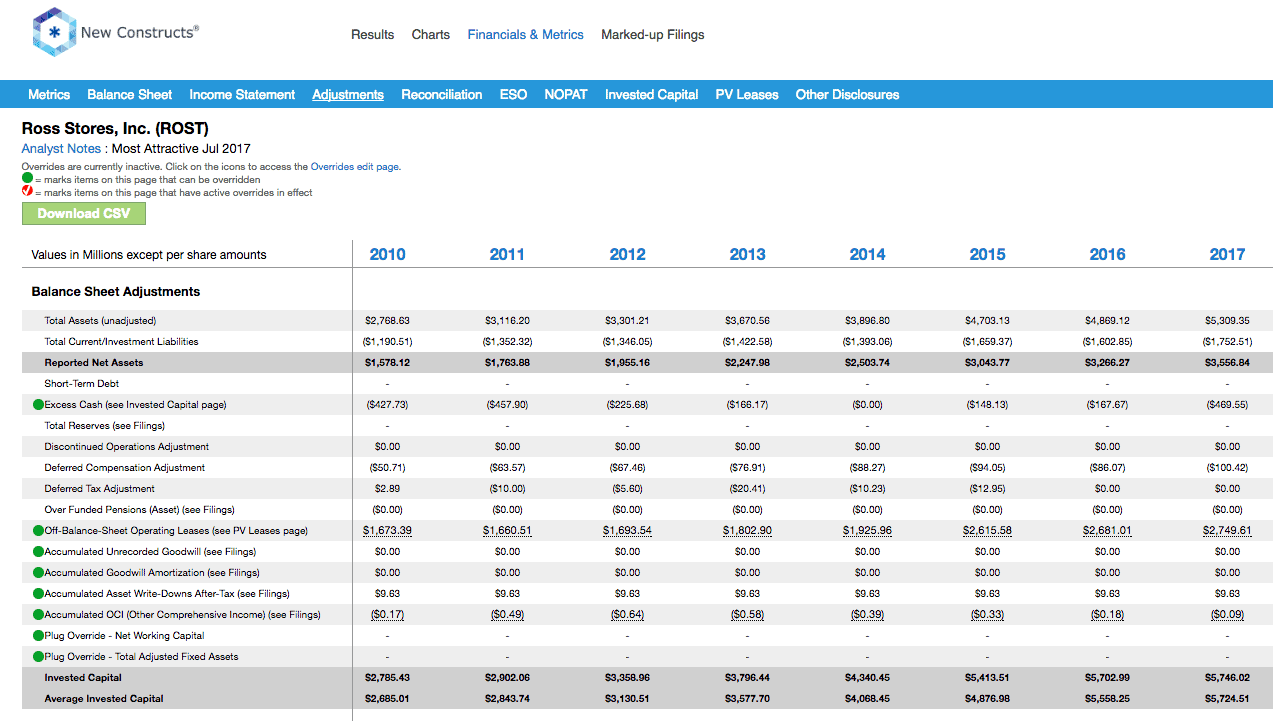Click the 2014 column header

867,254
